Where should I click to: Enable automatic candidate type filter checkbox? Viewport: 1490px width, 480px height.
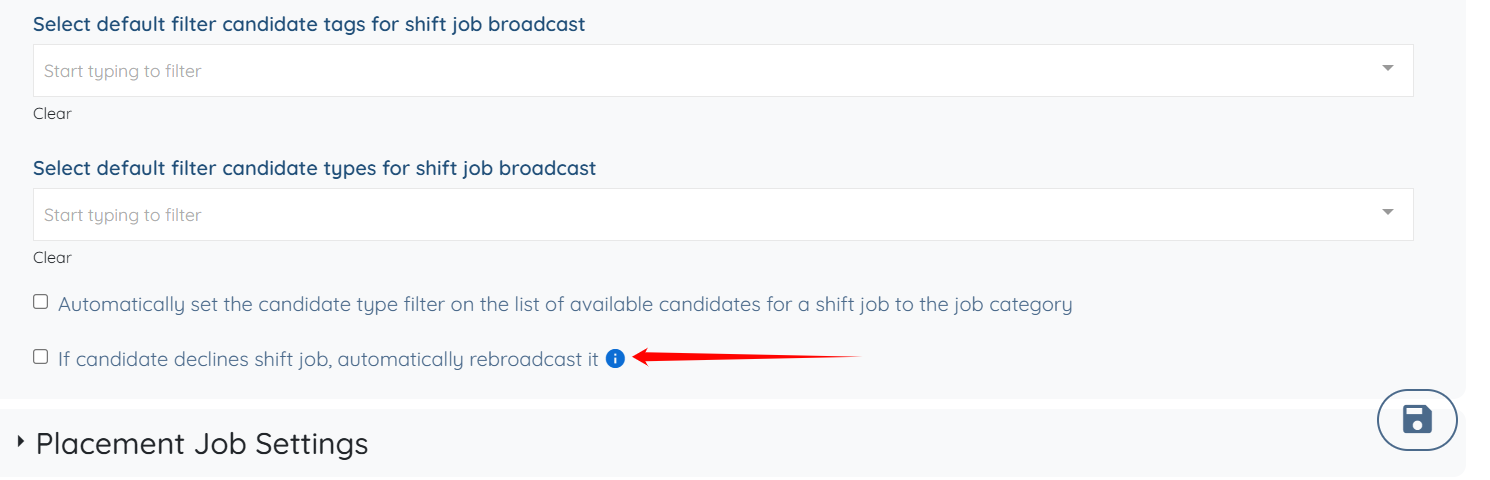(41, 302)
